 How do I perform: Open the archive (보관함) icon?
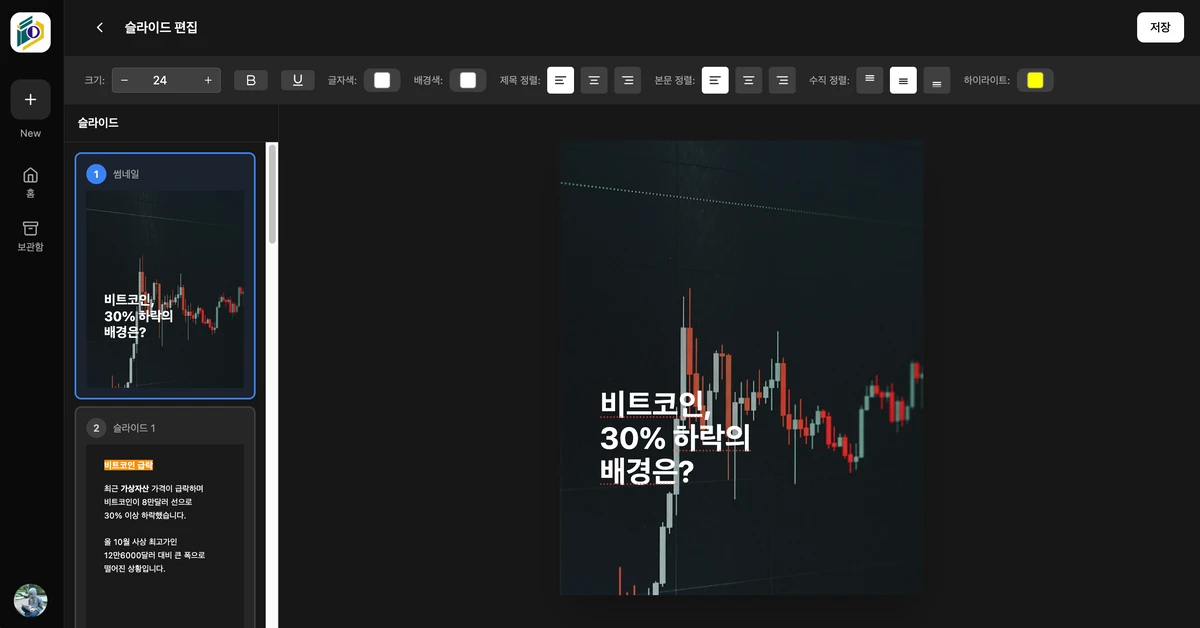[31, 236]
